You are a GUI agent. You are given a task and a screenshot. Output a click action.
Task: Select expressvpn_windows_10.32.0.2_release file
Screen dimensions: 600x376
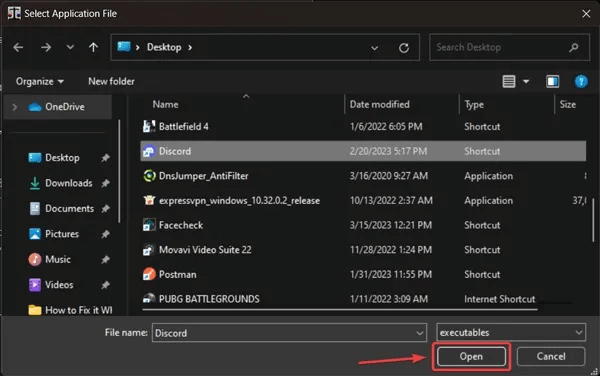[x=363, y=200]
